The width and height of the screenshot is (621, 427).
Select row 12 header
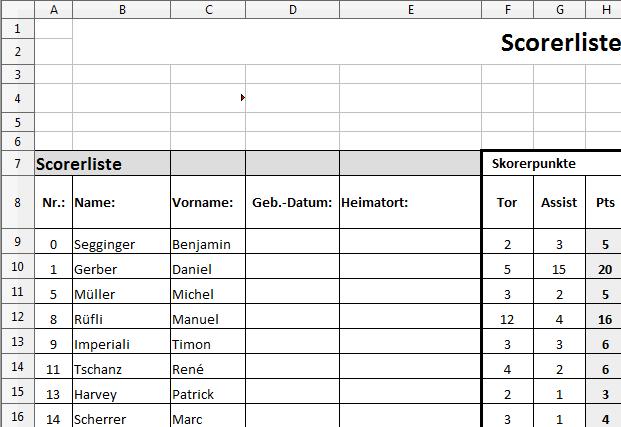click(x=17, y=319)
